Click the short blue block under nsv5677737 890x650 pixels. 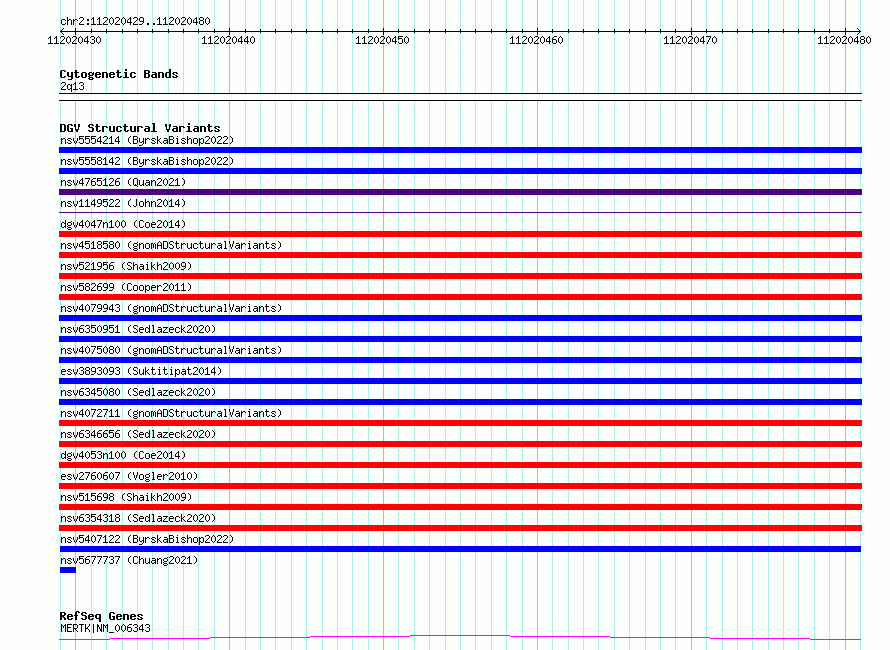tap(68, 570)
